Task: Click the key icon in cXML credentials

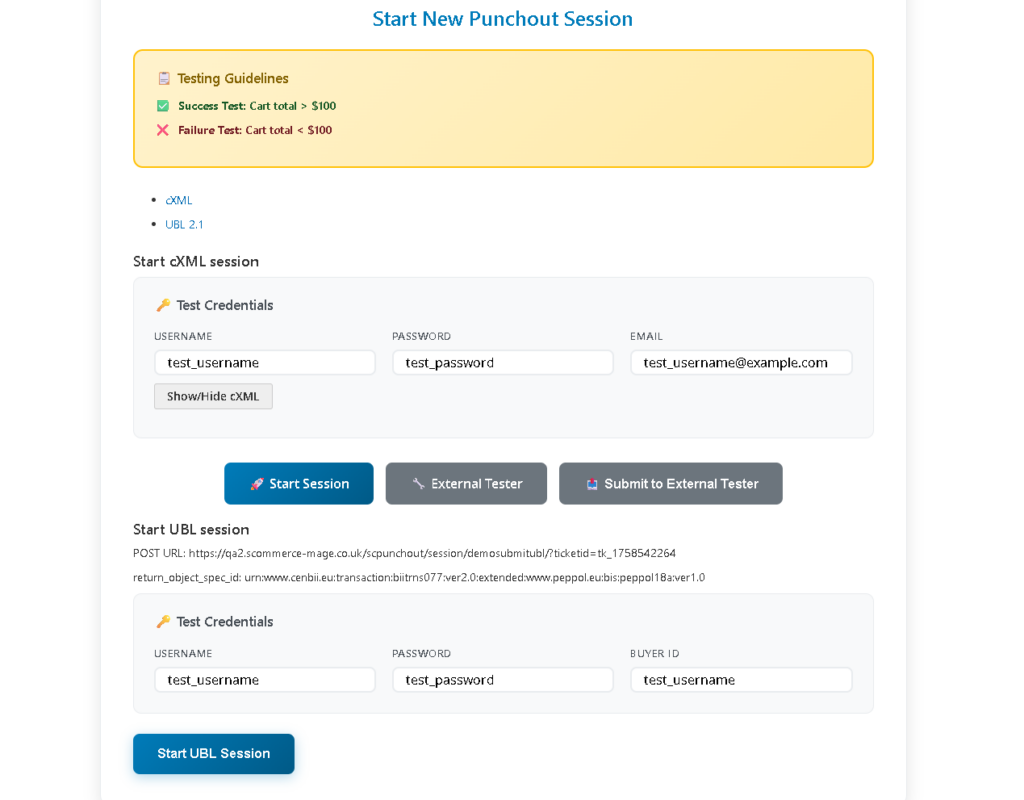Action: pos(163,306)
